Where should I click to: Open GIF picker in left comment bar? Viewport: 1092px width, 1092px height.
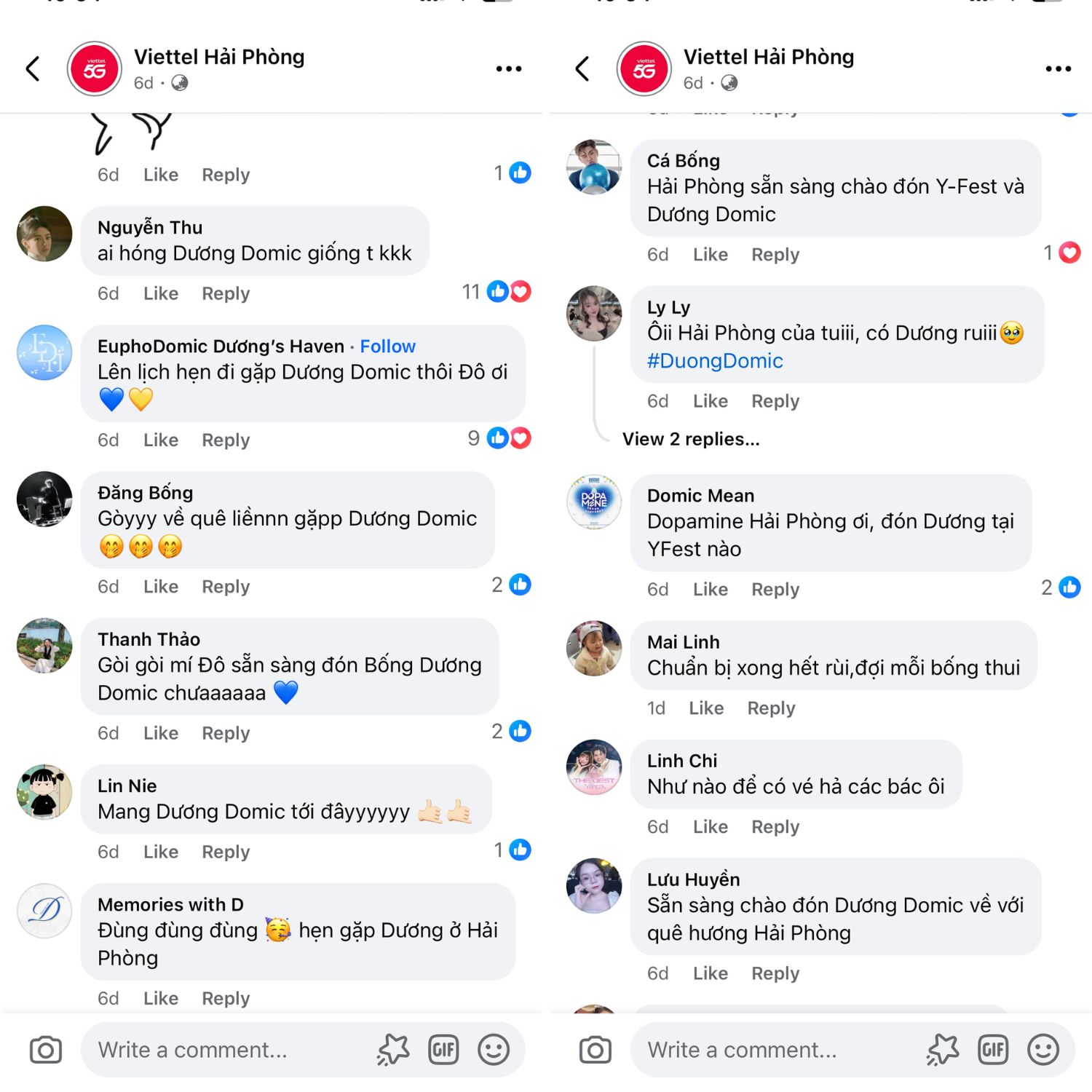click(x=443, y=1050)
